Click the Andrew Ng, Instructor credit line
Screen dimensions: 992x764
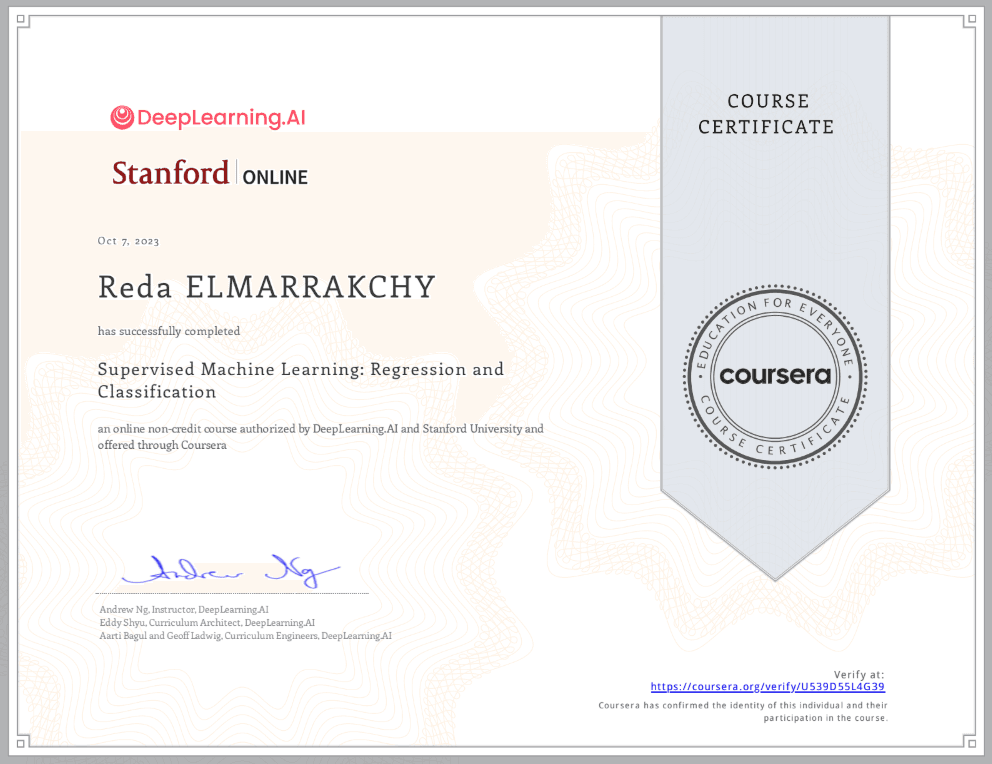(x=184, y=609)
